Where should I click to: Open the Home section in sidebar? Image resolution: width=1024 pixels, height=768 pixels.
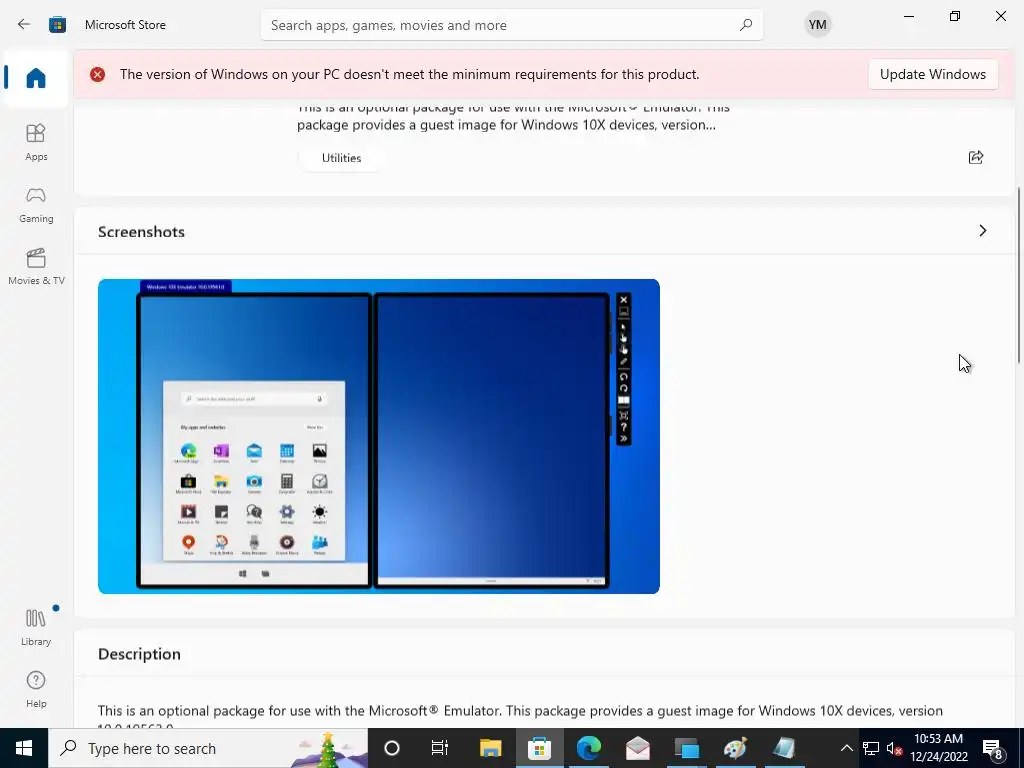36,78
